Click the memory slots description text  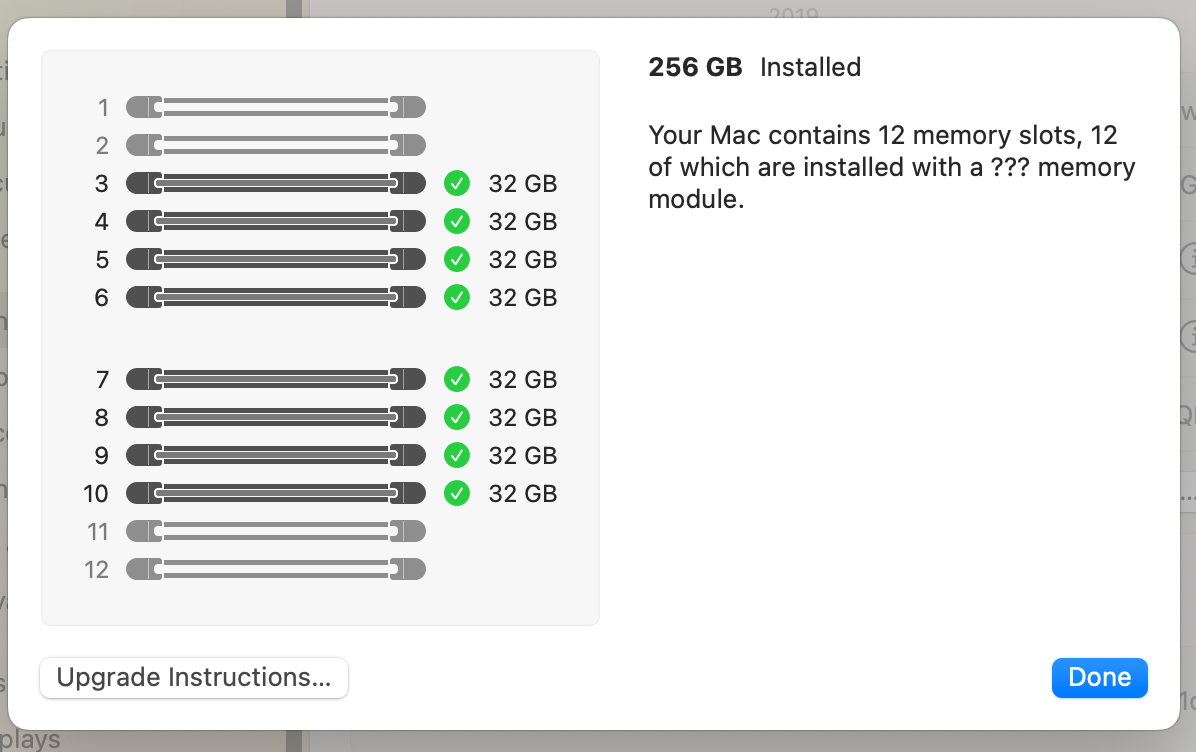[891, 166]
